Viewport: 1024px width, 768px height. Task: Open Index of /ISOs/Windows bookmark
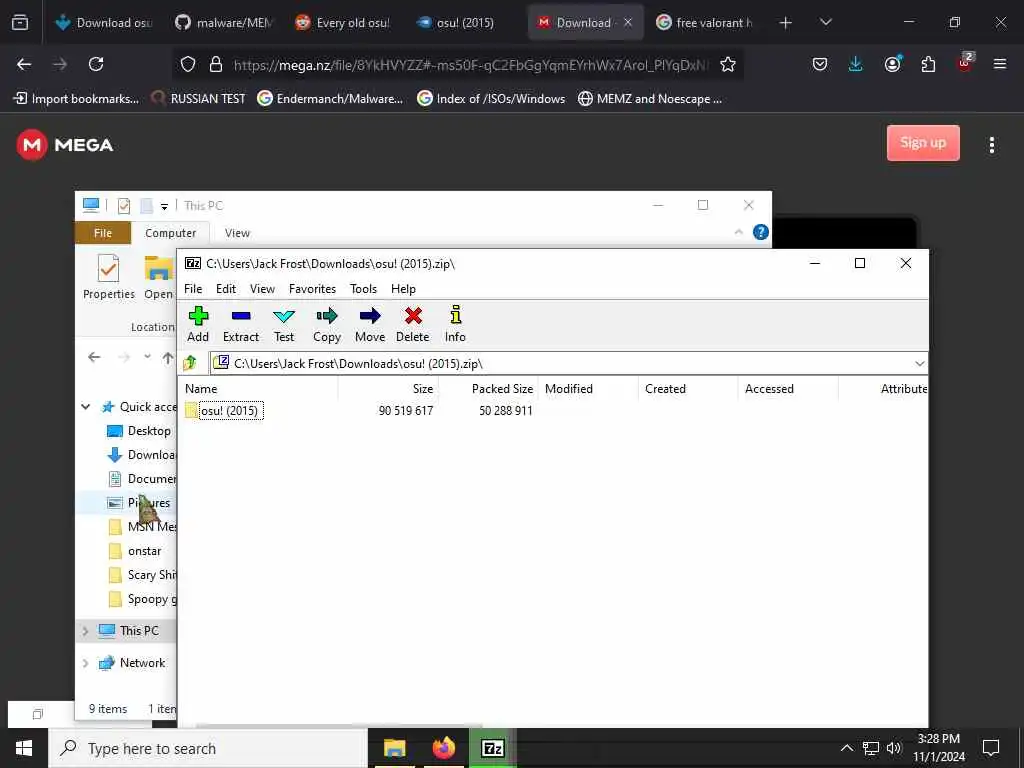[491, 99]
